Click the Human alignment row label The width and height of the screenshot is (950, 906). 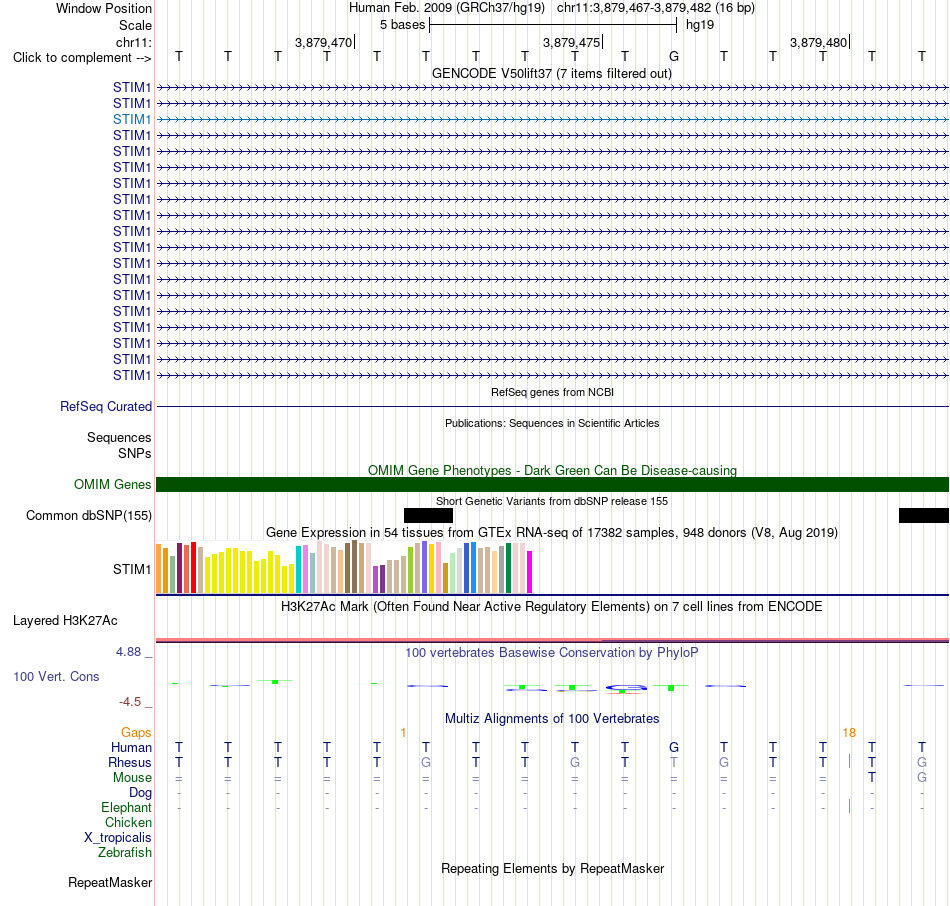(x=131, y=748)
